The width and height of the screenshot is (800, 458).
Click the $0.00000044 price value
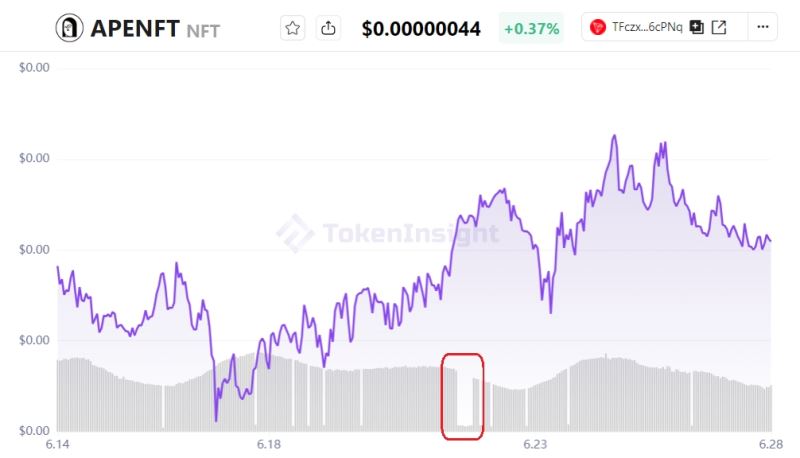point(420,28)
